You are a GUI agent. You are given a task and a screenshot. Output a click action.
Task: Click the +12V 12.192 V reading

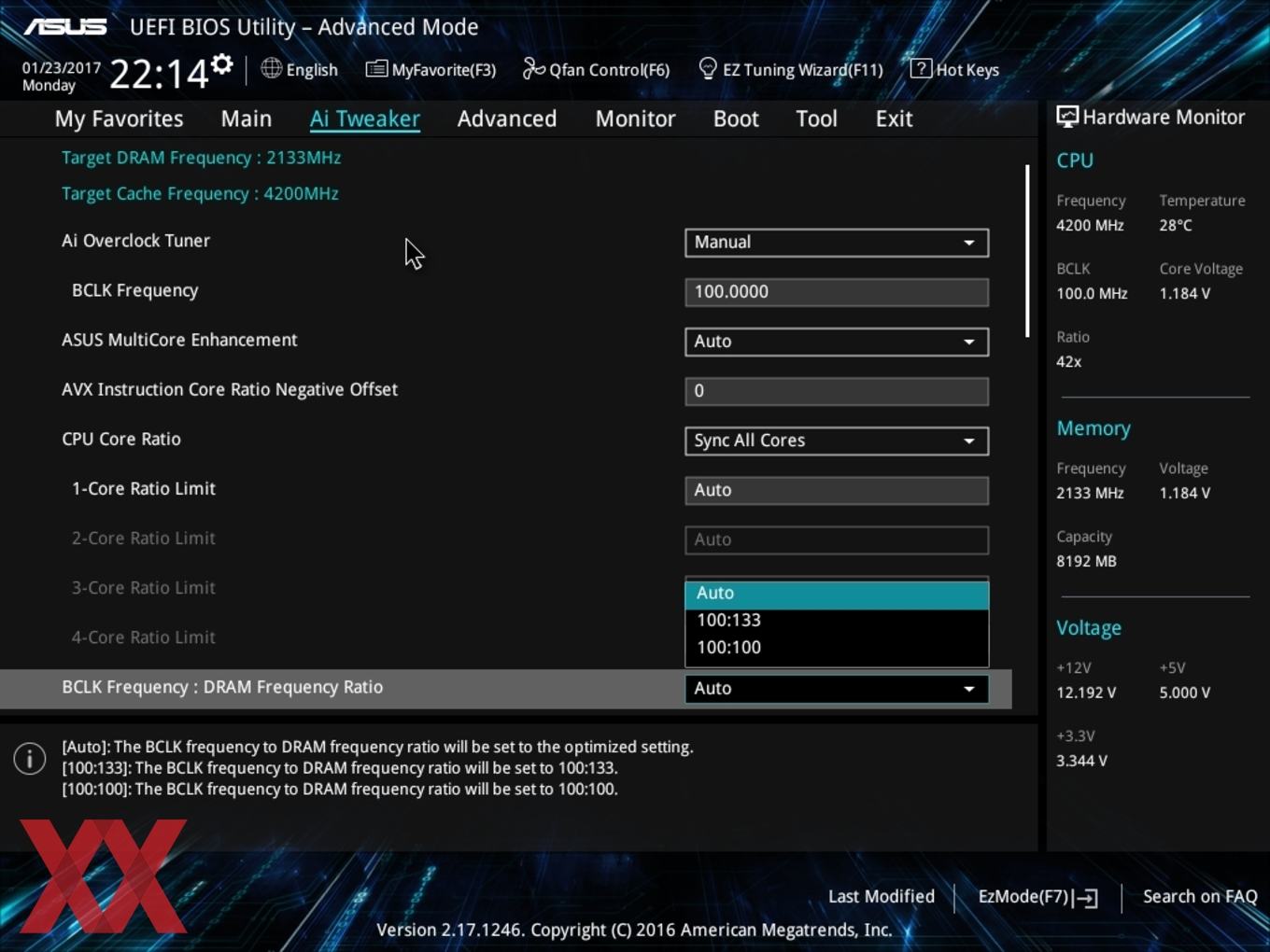click(x=1086, y=693)
